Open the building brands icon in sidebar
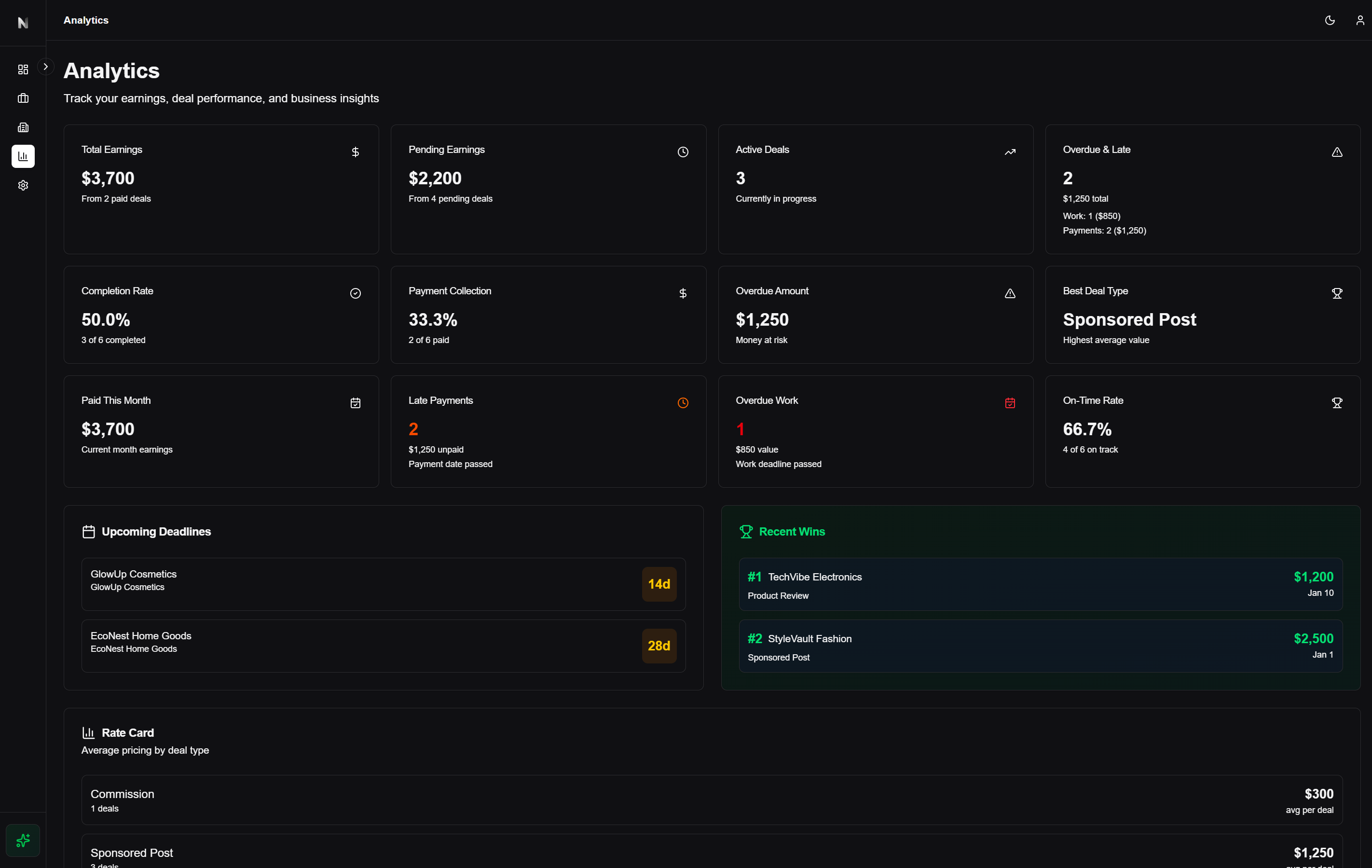1372x868 pixels. (23, 127)
